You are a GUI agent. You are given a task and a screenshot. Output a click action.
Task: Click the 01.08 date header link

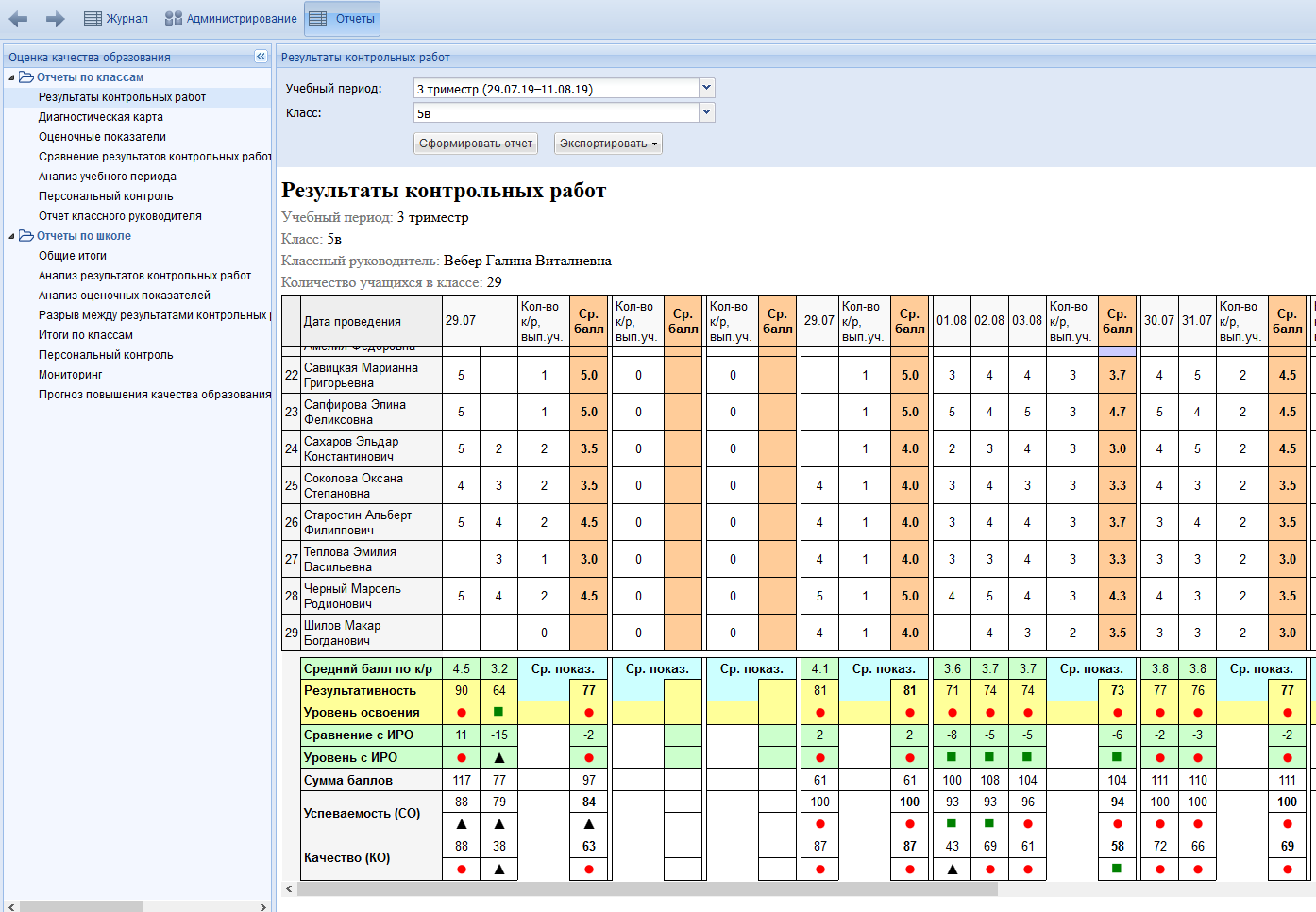pyautogui.click(x=952, y=321)
